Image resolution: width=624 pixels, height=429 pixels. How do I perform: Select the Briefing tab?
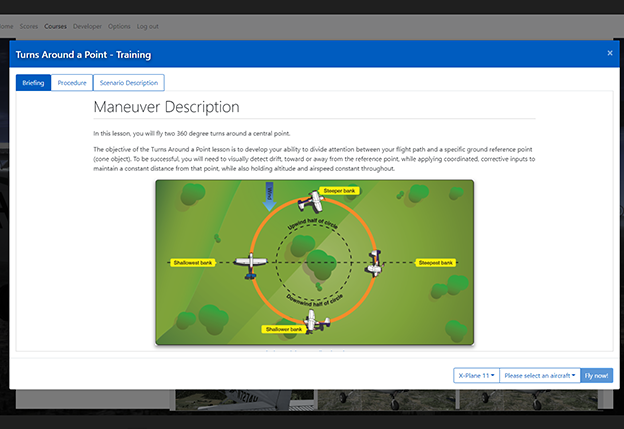pos(33,83)
